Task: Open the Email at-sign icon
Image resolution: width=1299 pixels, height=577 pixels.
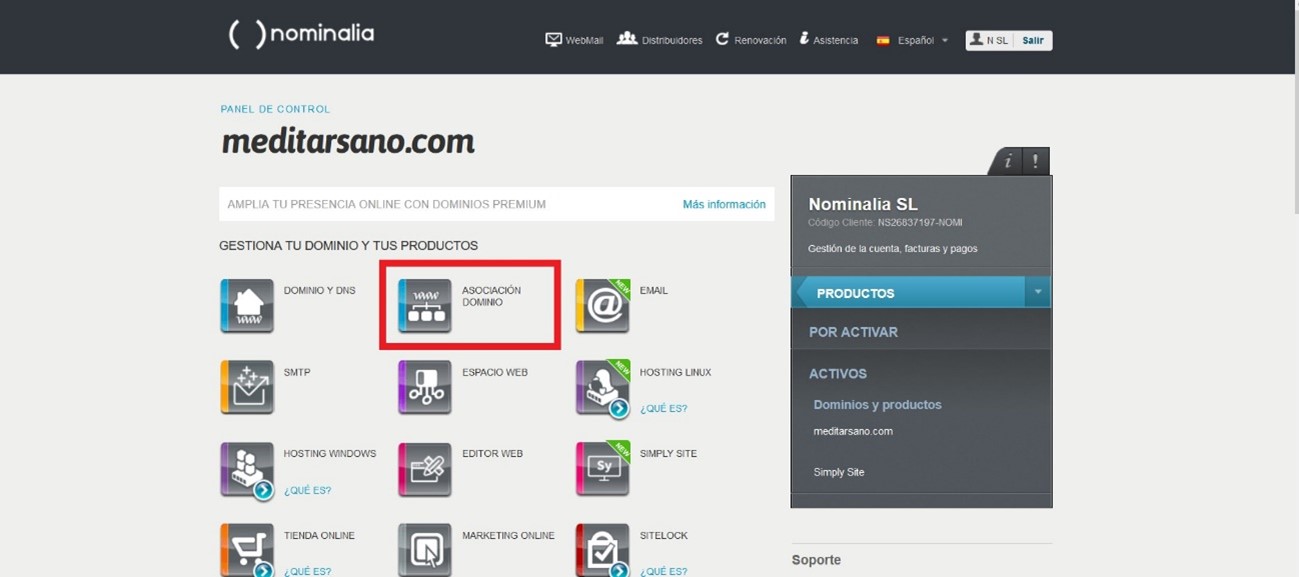Action: click(x=602, y=305)
